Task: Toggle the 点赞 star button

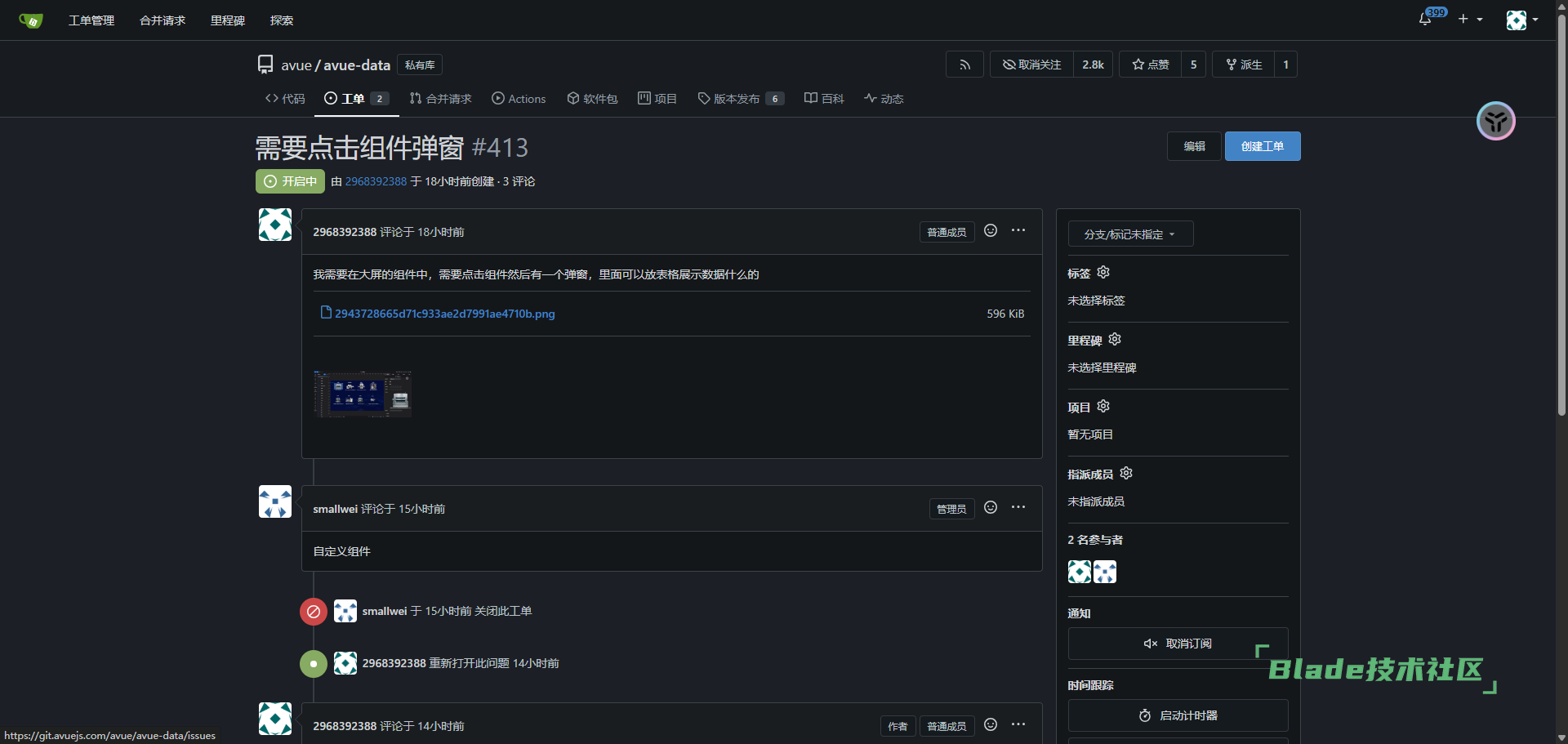Action: [x=1150, y=65]
